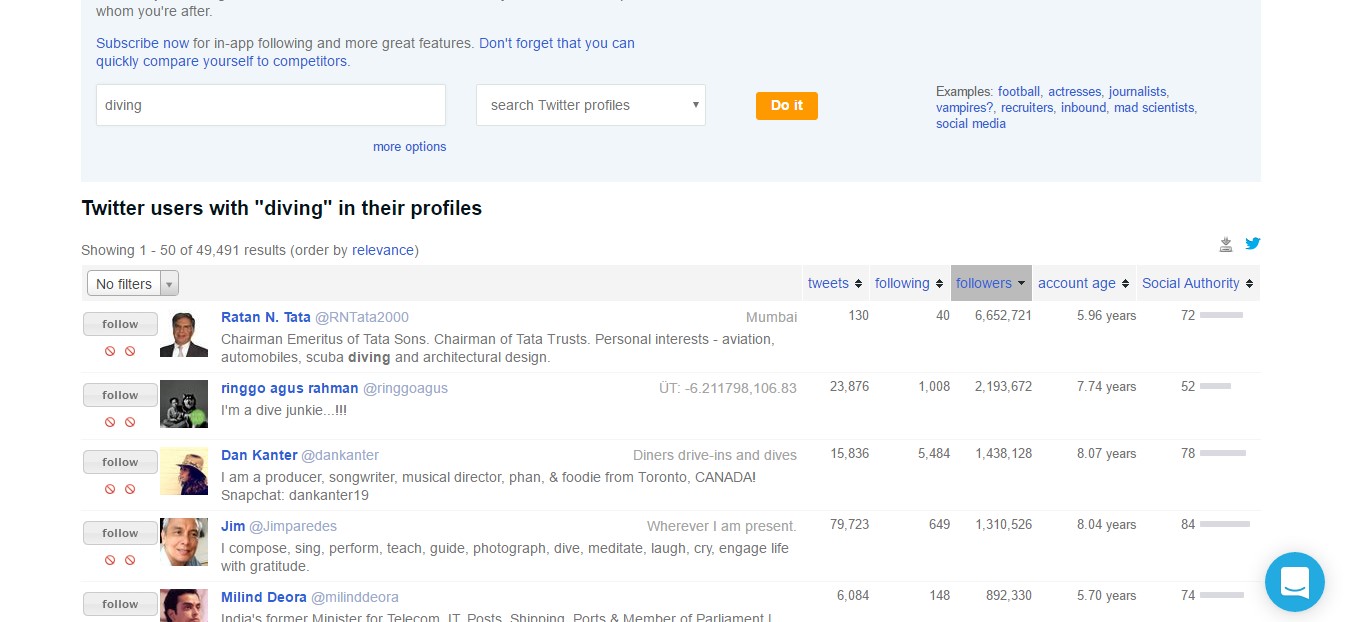Click first block icon under Jim
The width and height of the screenshot is (1345, 622).
(x=110, y=560)
